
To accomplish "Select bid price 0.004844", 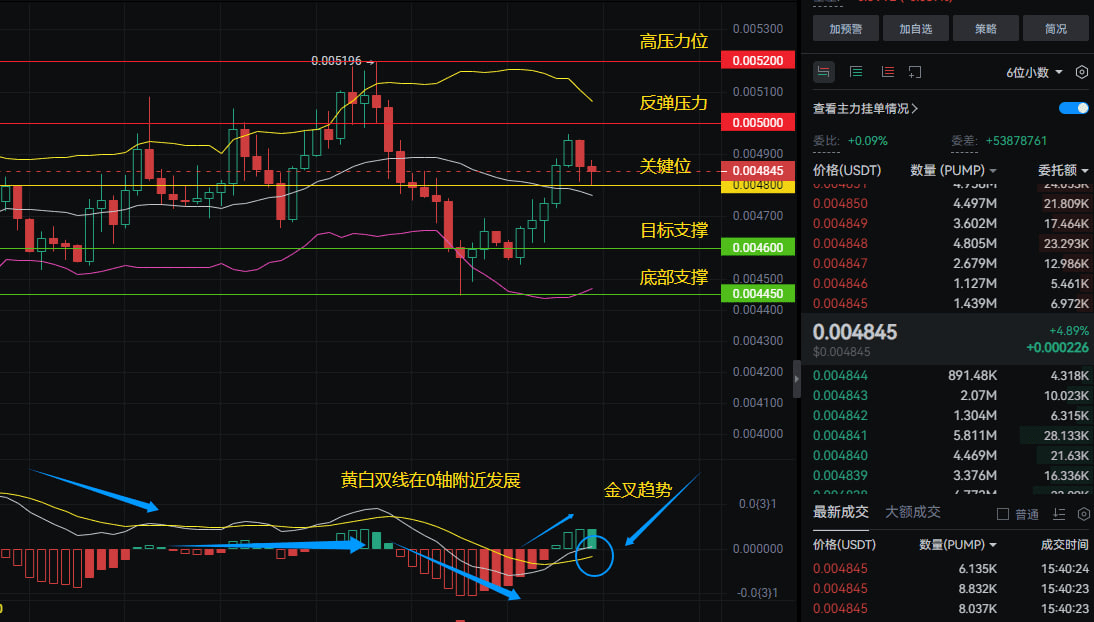I will (840, 376).
